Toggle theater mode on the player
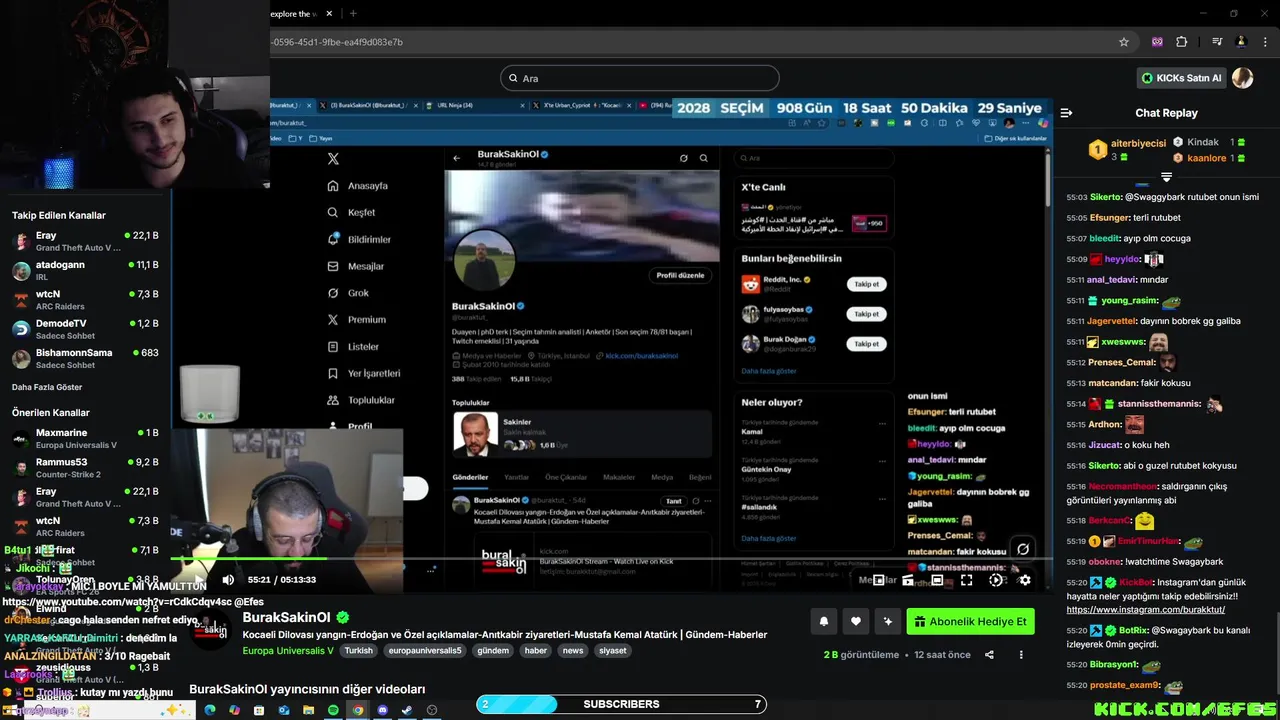 tap(937, 580)
